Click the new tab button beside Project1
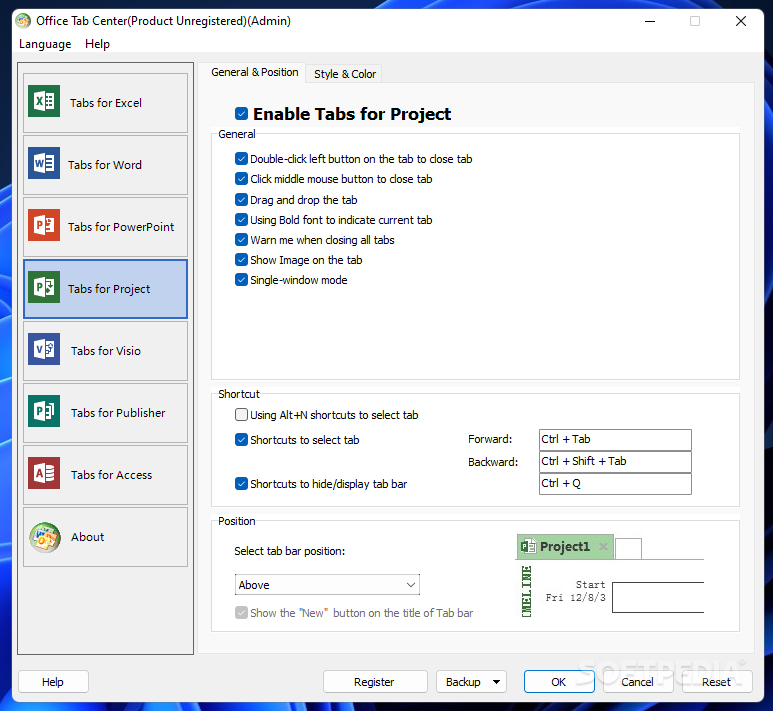 (629, 549)
